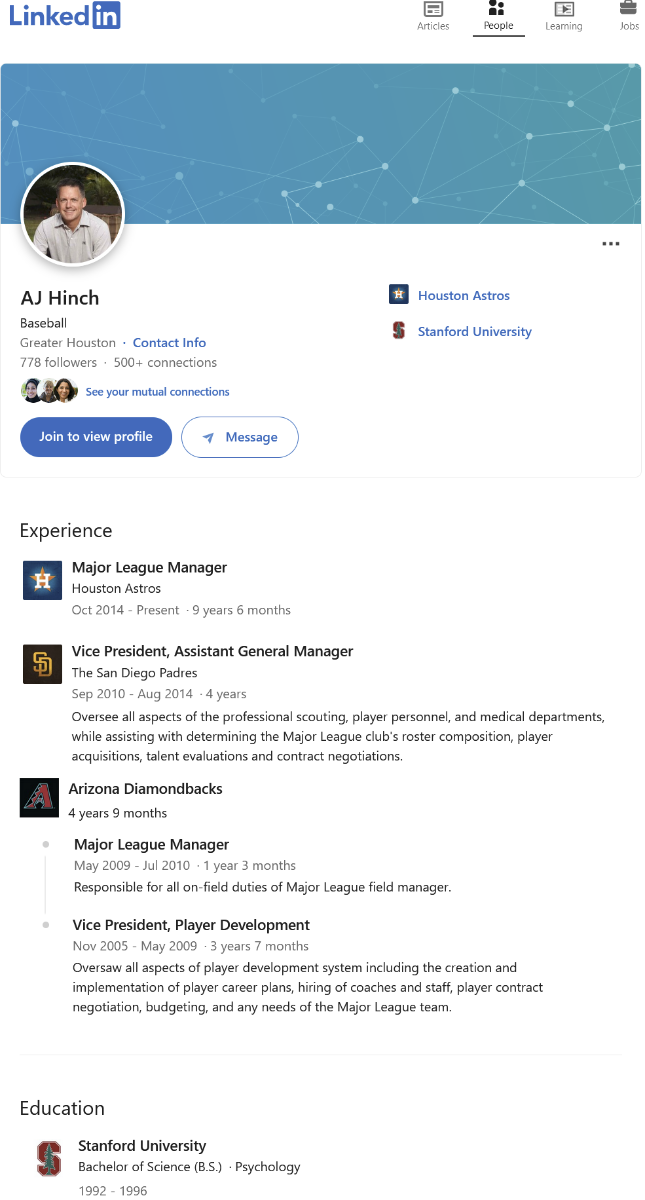The width and height of the screenshot is (645, 1200).
Task: Click the Arizona Diamondbacks logo
Action: pyautogui.click(x=39, y=798)
